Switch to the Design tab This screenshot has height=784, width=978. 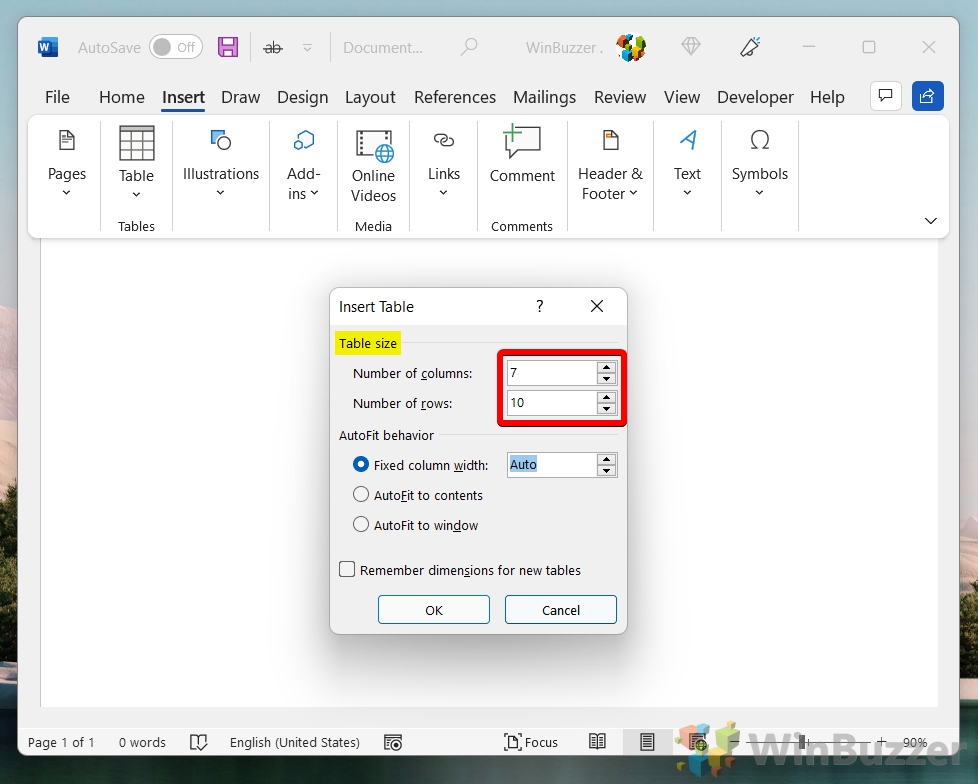coord(303,97)
